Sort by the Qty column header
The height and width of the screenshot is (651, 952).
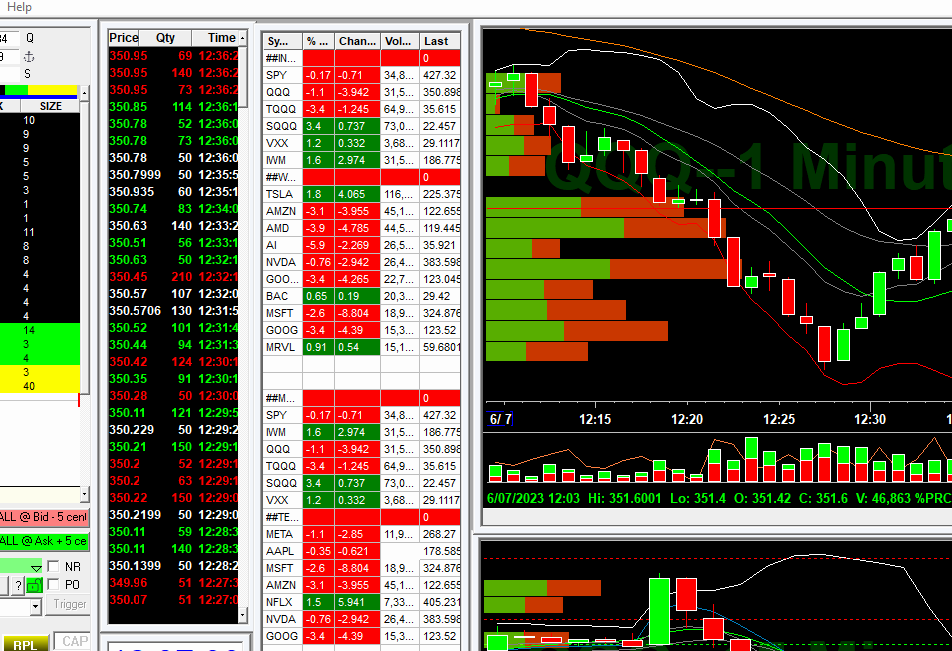pos(165,38)
